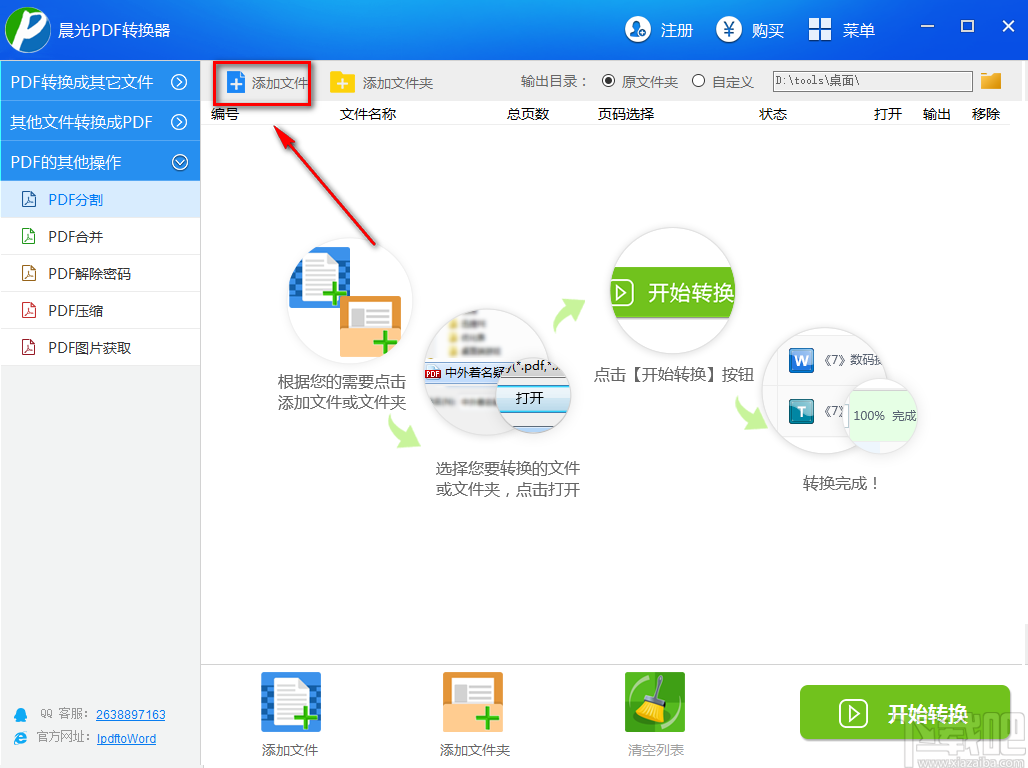Click the 输出 column header

click(x=936, y=113)
